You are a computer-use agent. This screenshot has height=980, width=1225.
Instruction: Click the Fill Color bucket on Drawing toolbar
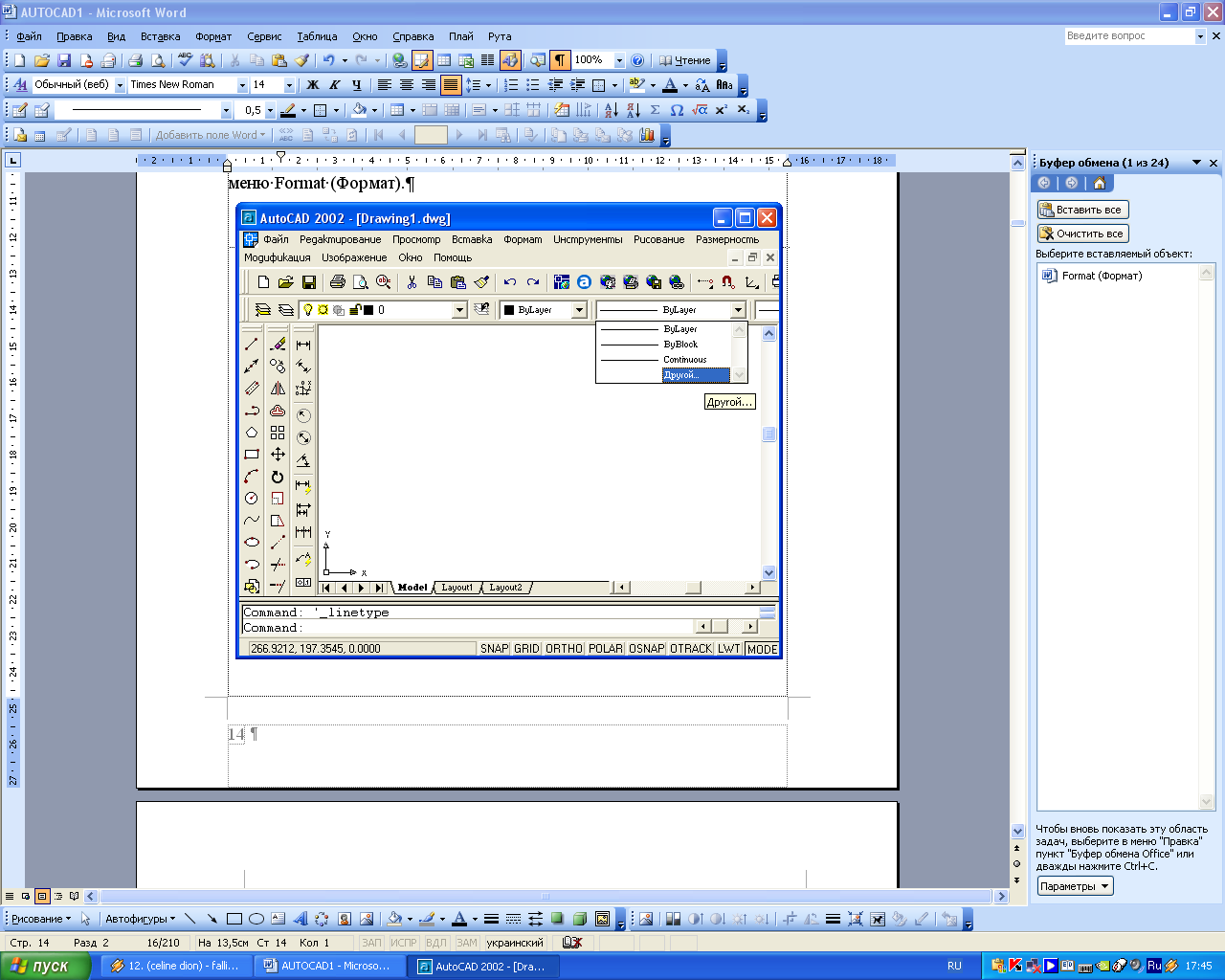tap(393, 919)
